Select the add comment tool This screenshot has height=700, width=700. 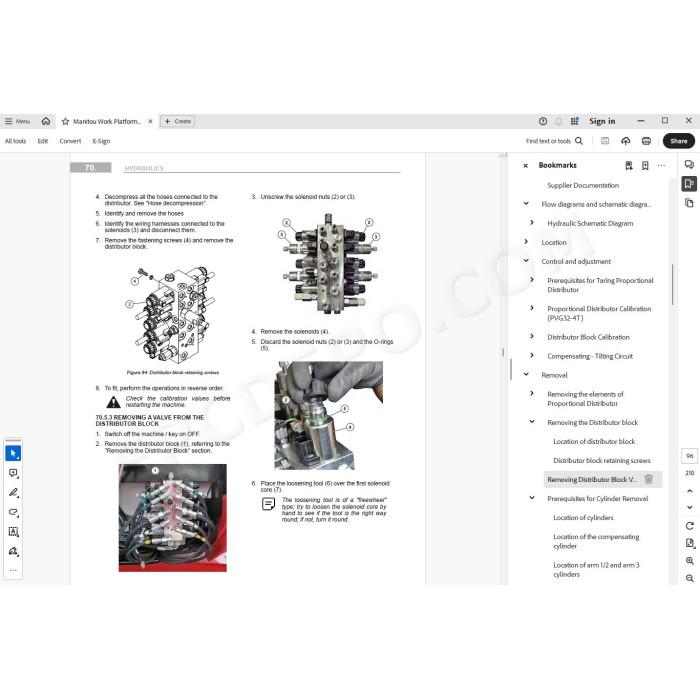13,473
